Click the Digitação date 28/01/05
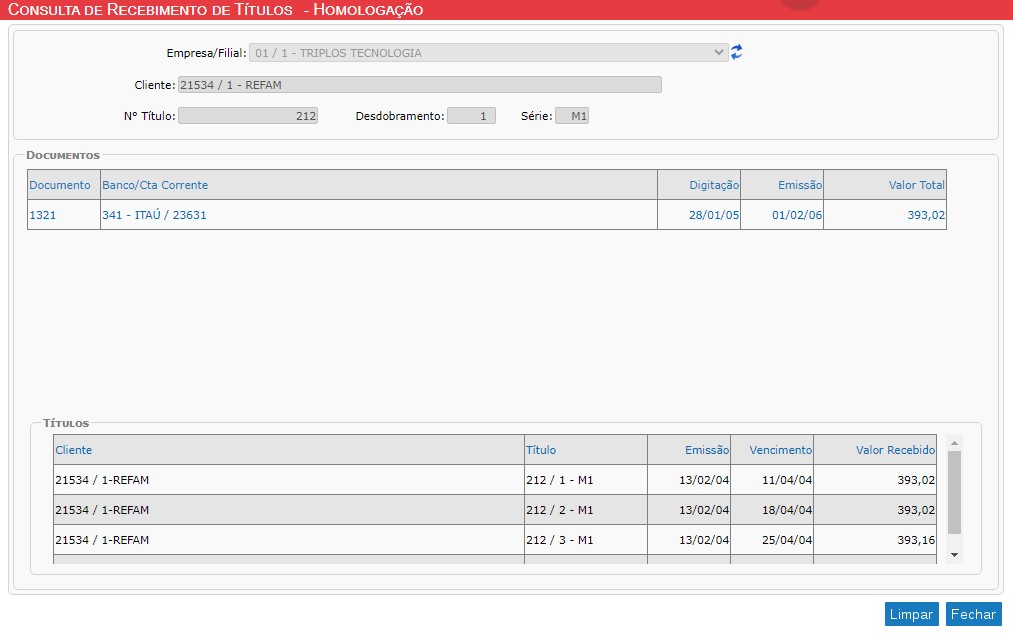 tap(714, 215)
